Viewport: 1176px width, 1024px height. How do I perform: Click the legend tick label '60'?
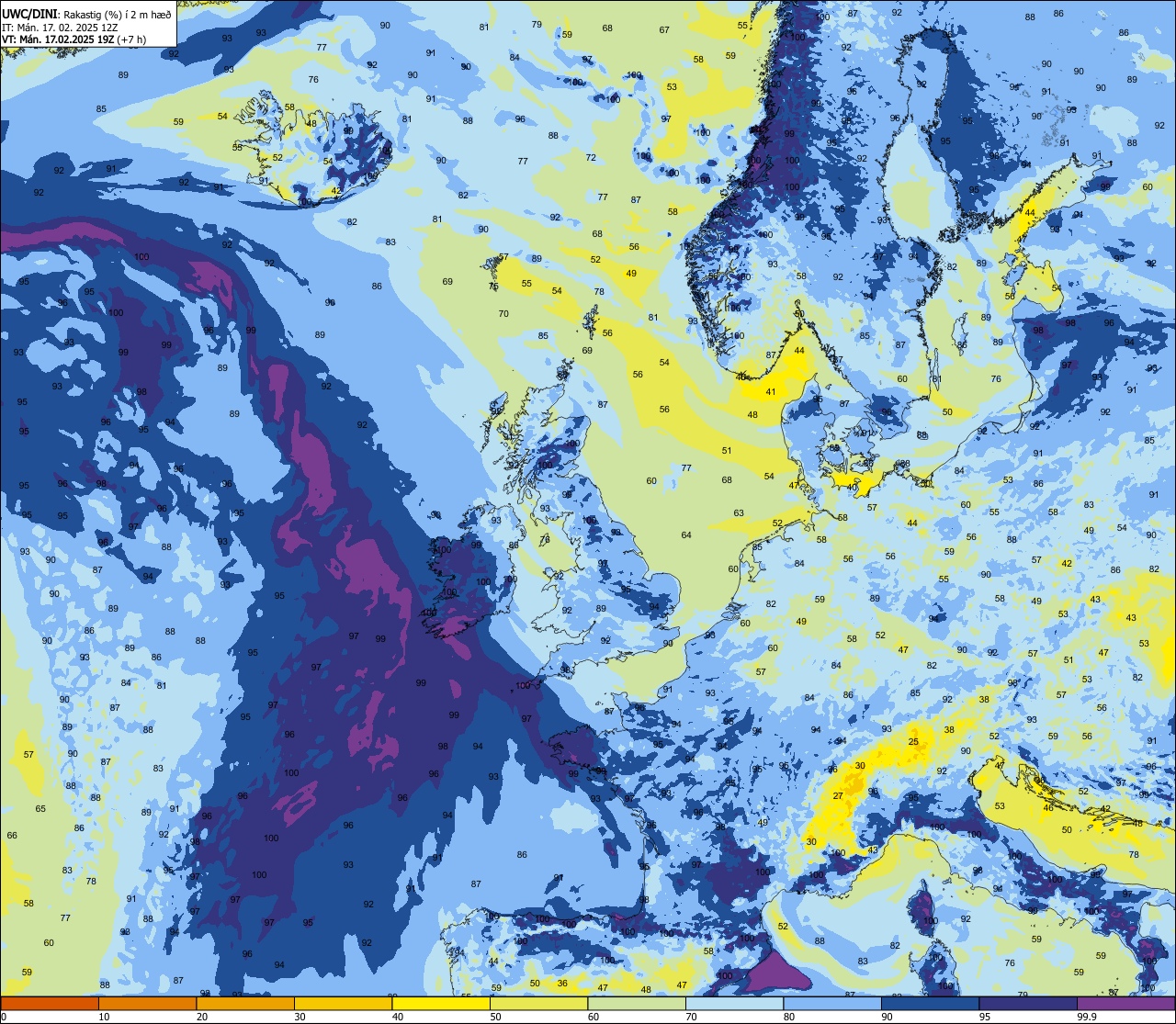[x=594, y=1017]
